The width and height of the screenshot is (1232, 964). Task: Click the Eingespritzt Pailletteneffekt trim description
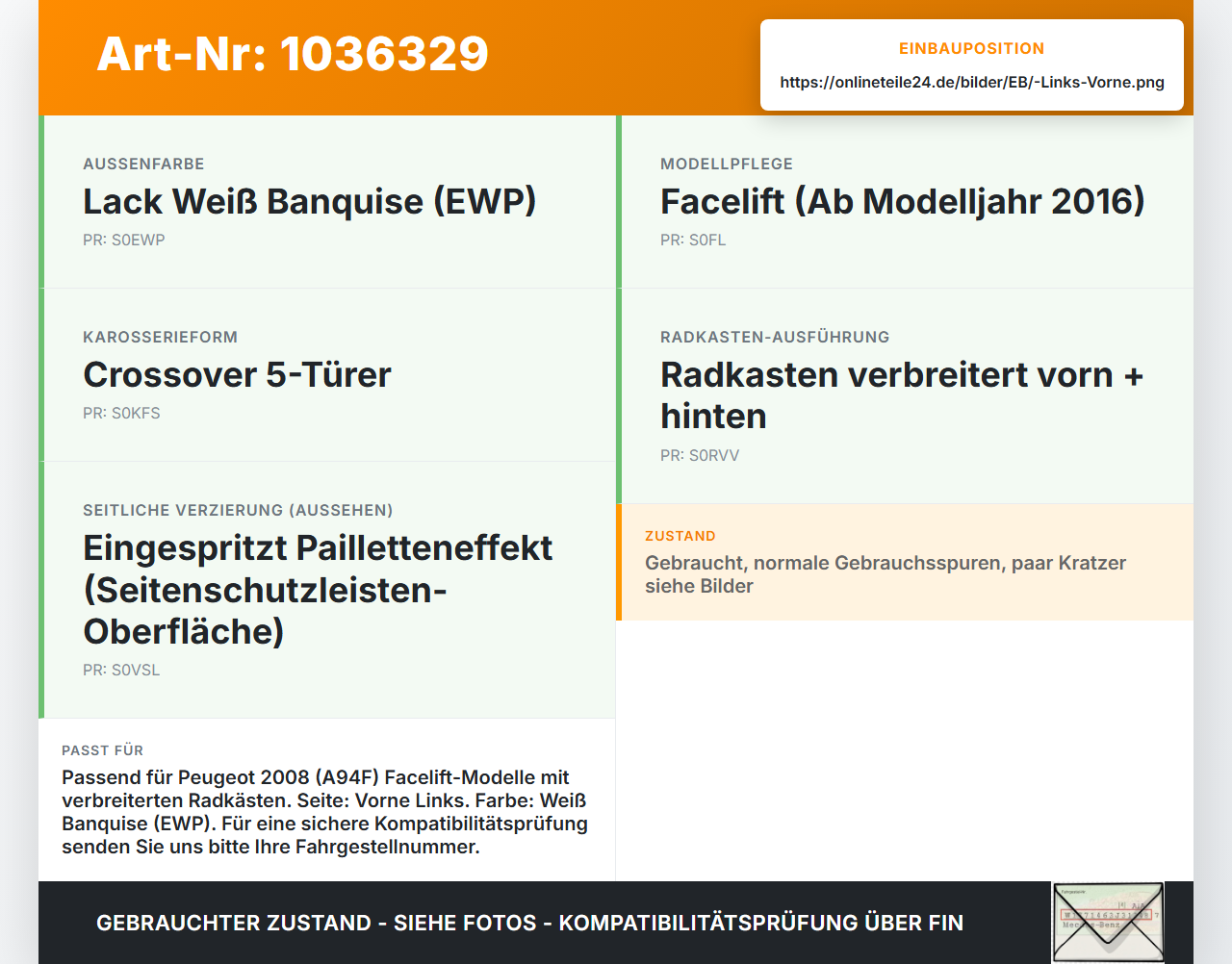[x=318, y=589]
